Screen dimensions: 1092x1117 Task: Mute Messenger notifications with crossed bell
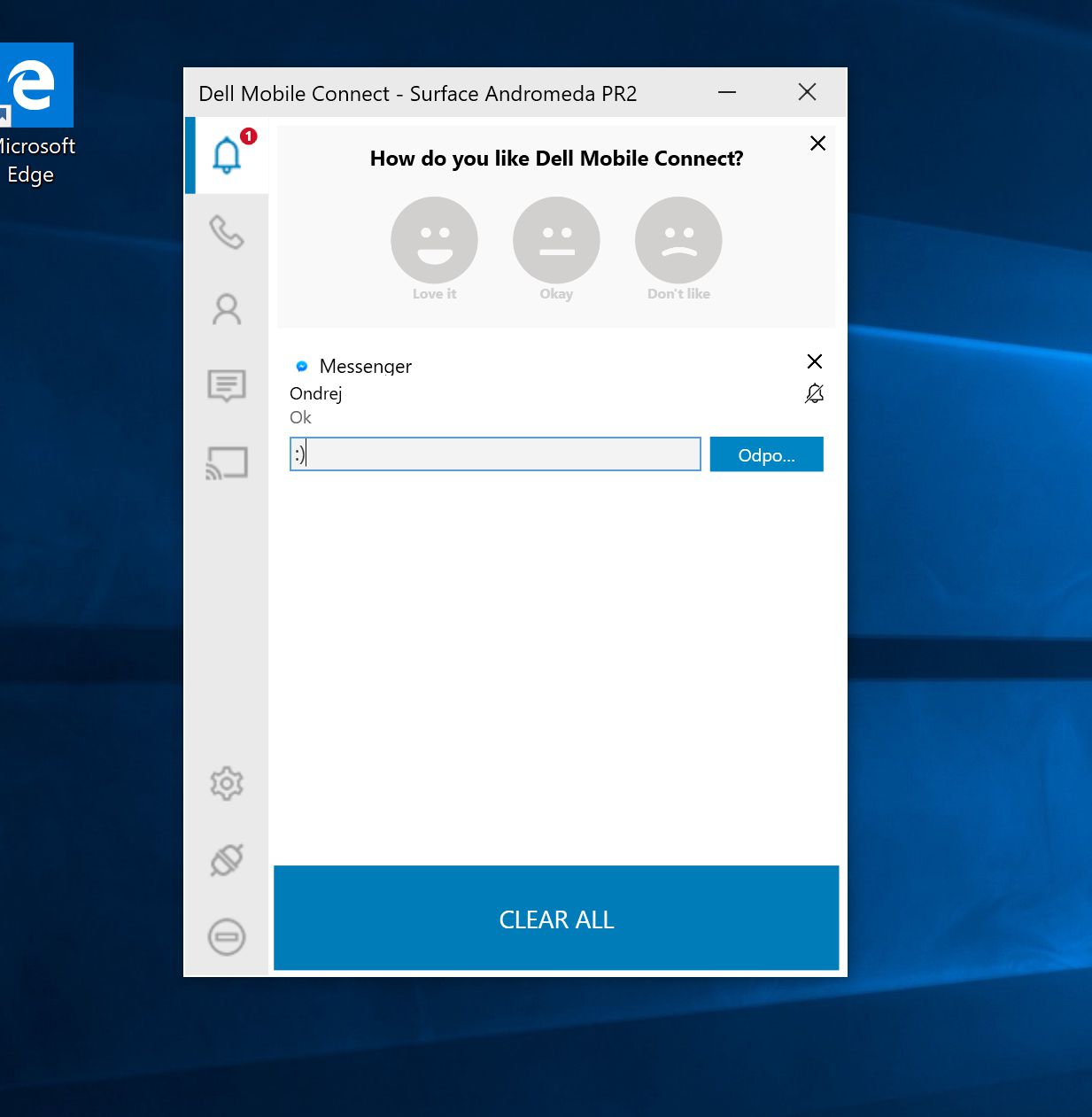[815, 393]
